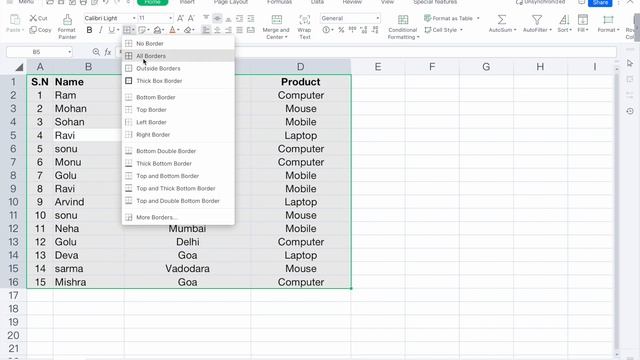Choose Bottom Border menu item
The image size is (640, 360).
178,97
